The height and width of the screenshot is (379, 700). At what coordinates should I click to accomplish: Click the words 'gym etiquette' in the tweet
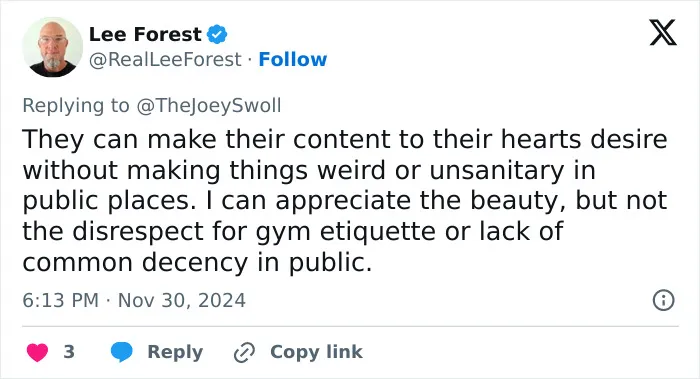[x=346, y=232]
